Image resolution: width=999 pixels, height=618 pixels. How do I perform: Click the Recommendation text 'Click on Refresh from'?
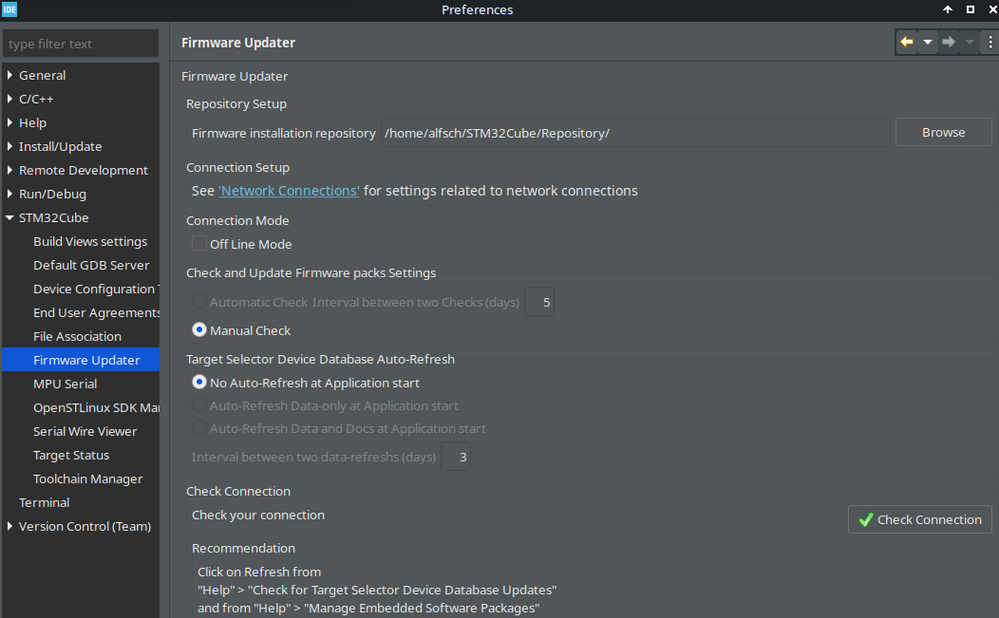[x=259, y=572]
